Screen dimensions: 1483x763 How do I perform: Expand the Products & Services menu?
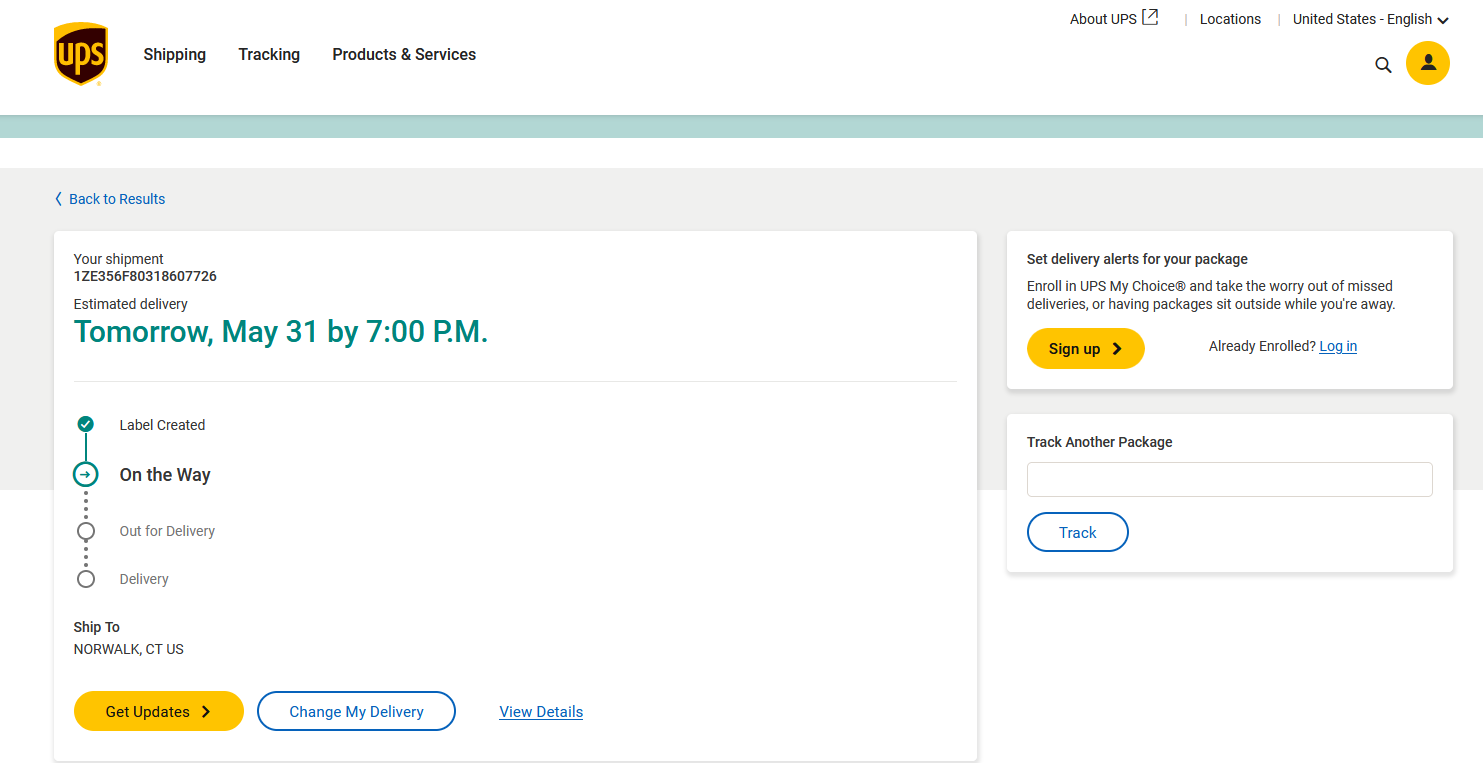point(404,55)
